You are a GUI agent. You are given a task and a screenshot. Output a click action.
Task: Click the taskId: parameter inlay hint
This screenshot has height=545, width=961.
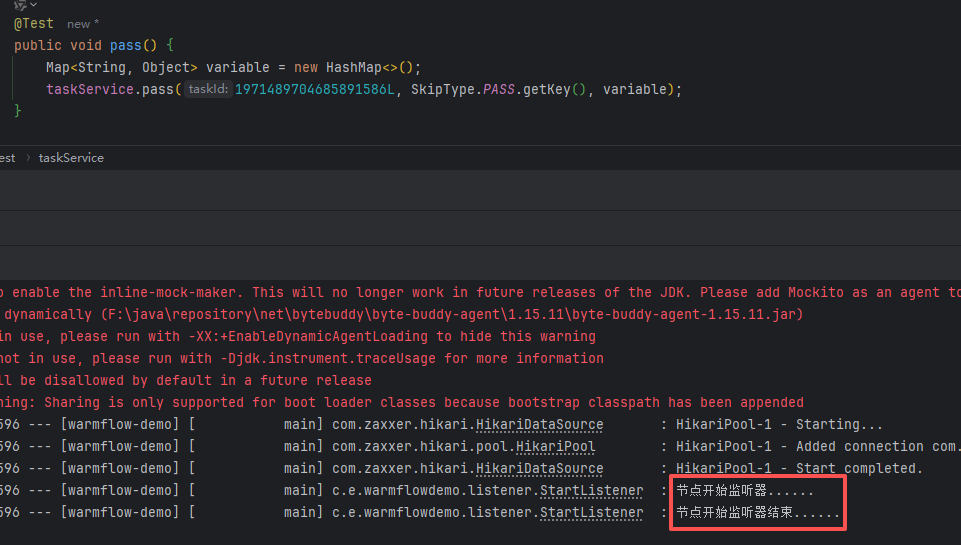tap(208, 90)
